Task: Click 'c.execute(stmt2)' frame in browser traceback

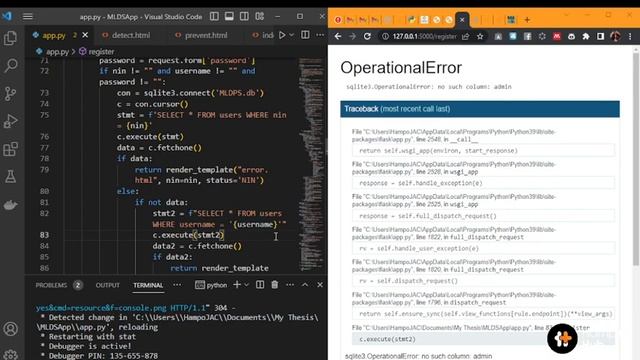Action: coord(483,339)
